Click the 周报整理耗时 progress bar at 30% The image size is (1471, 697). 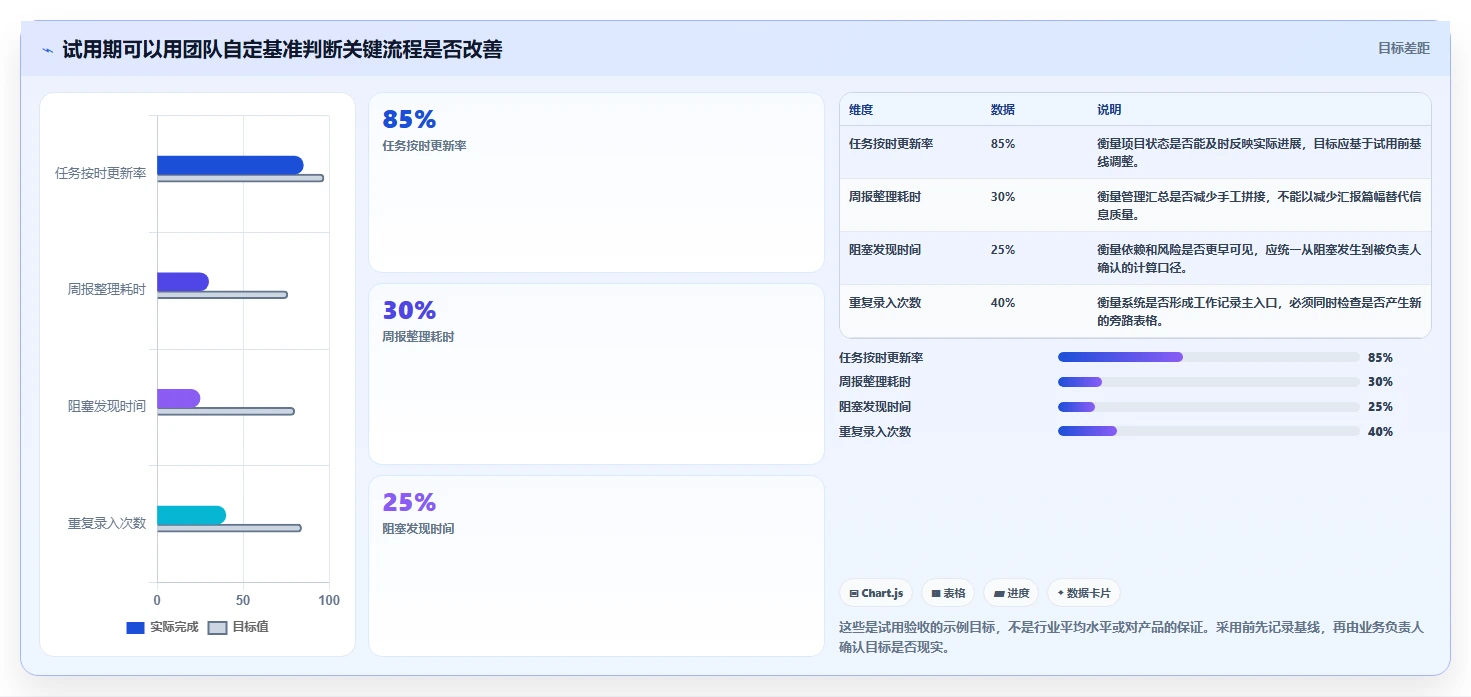point(1208,382)
